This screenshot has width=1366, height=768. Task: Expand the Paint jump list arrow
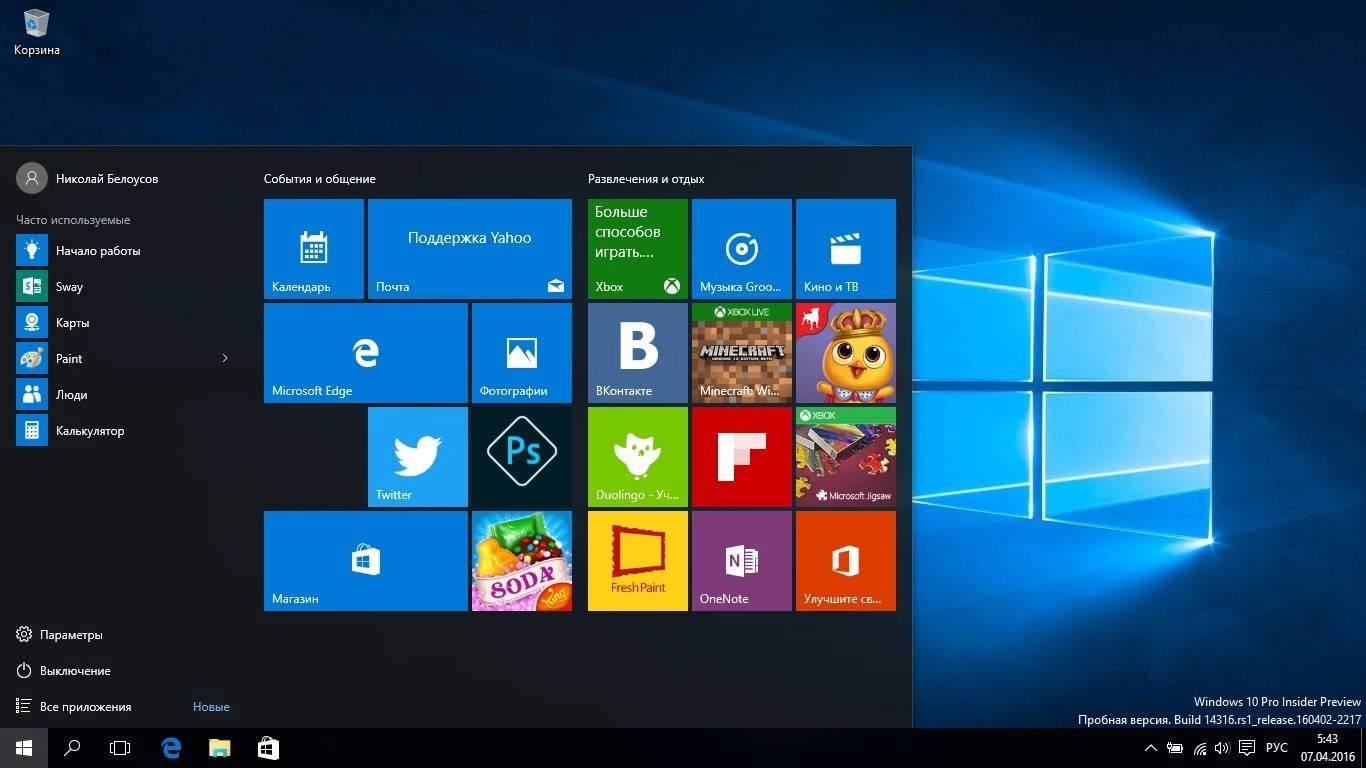tap(225, 359)
